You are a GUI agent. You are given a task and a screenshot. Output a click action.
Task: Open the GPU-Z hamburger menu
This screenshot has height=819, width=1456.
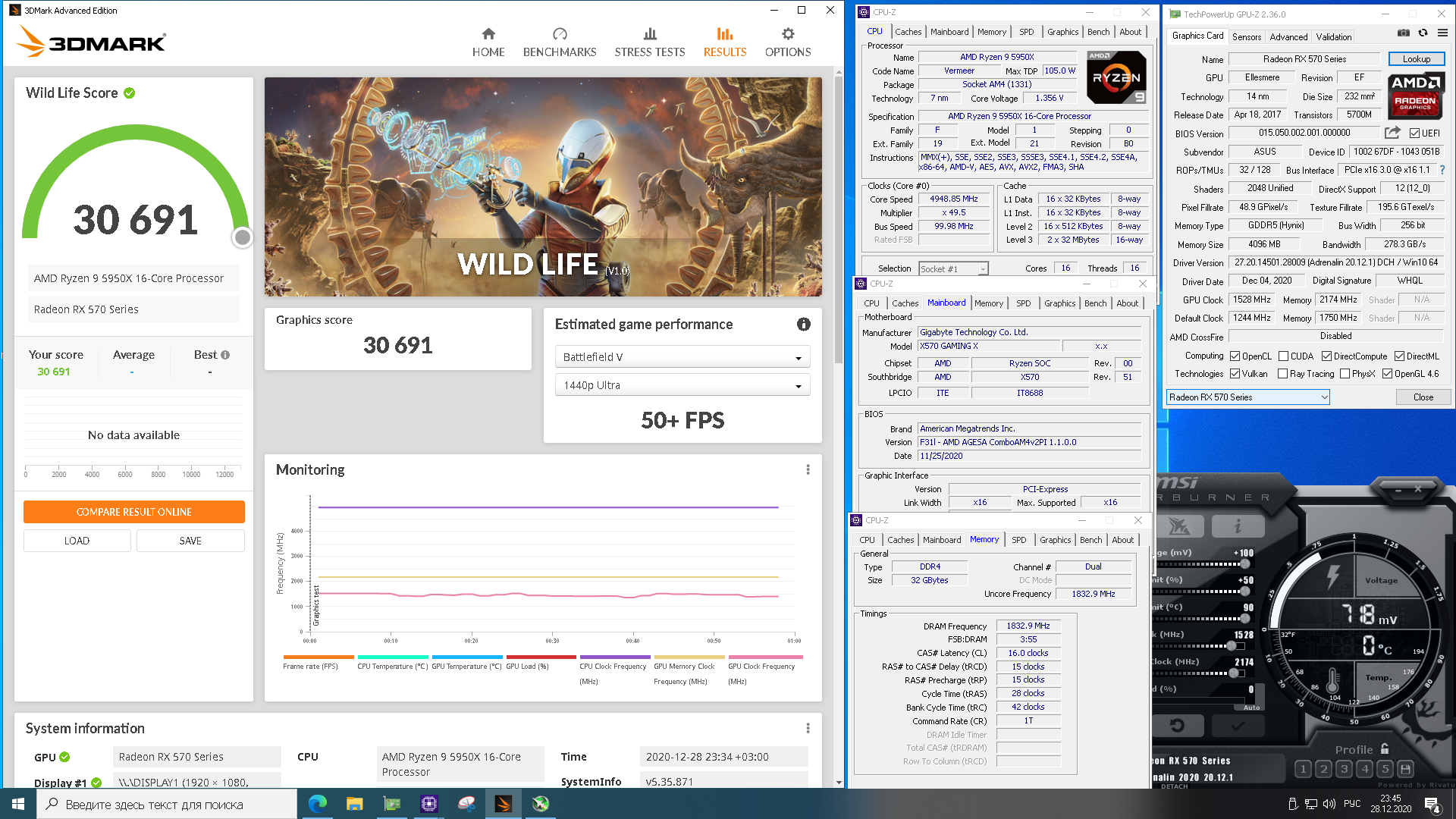1442,33
